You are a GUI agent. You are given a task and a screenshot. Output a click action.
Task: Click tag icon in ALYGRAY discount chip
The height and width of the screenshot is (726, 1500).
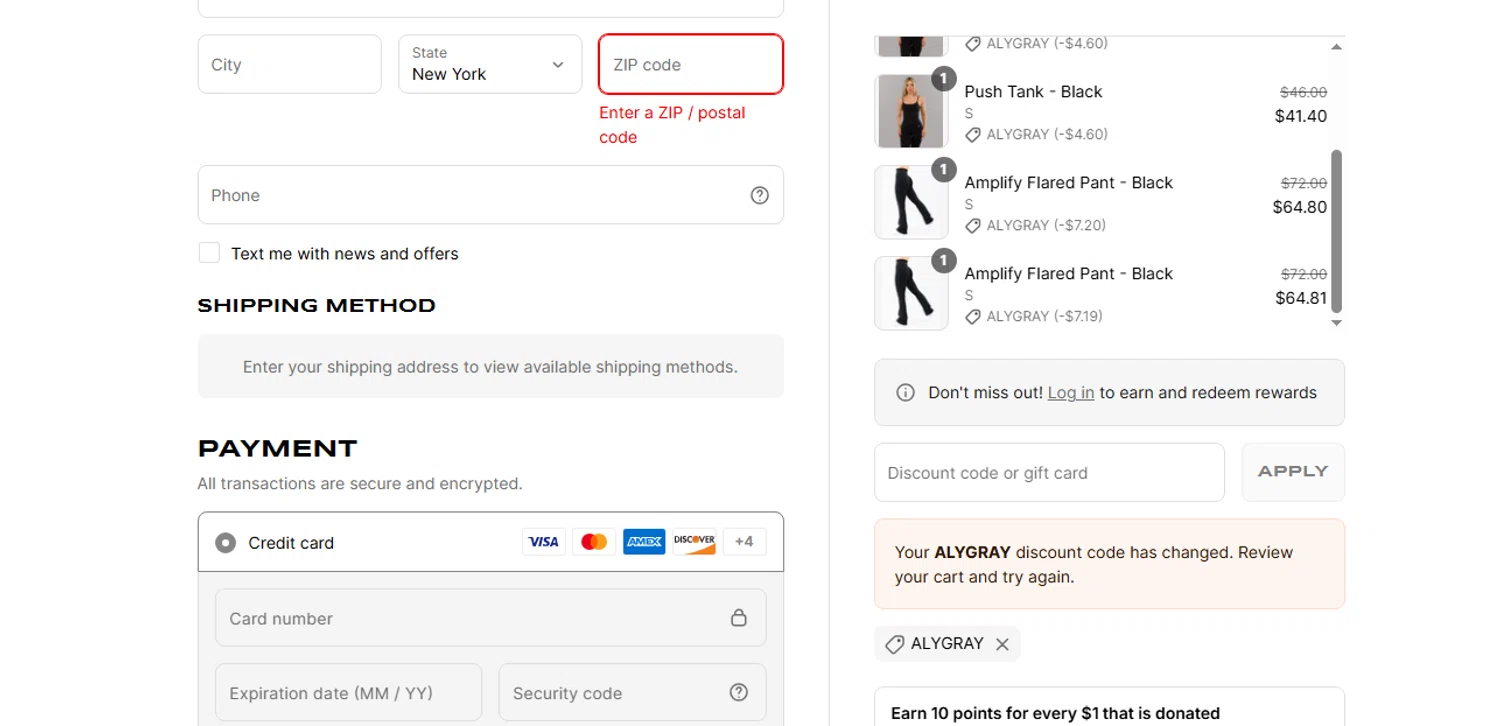[895, 644]
